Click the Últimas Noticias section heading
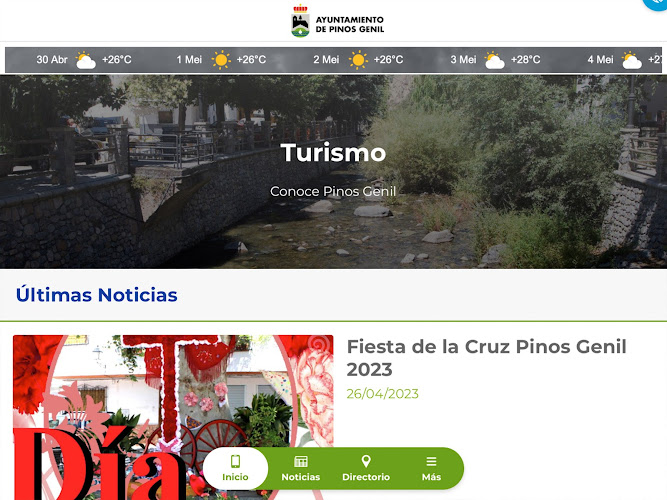The width and height of the screenshot is (667, 500). (x=97, y=294)
